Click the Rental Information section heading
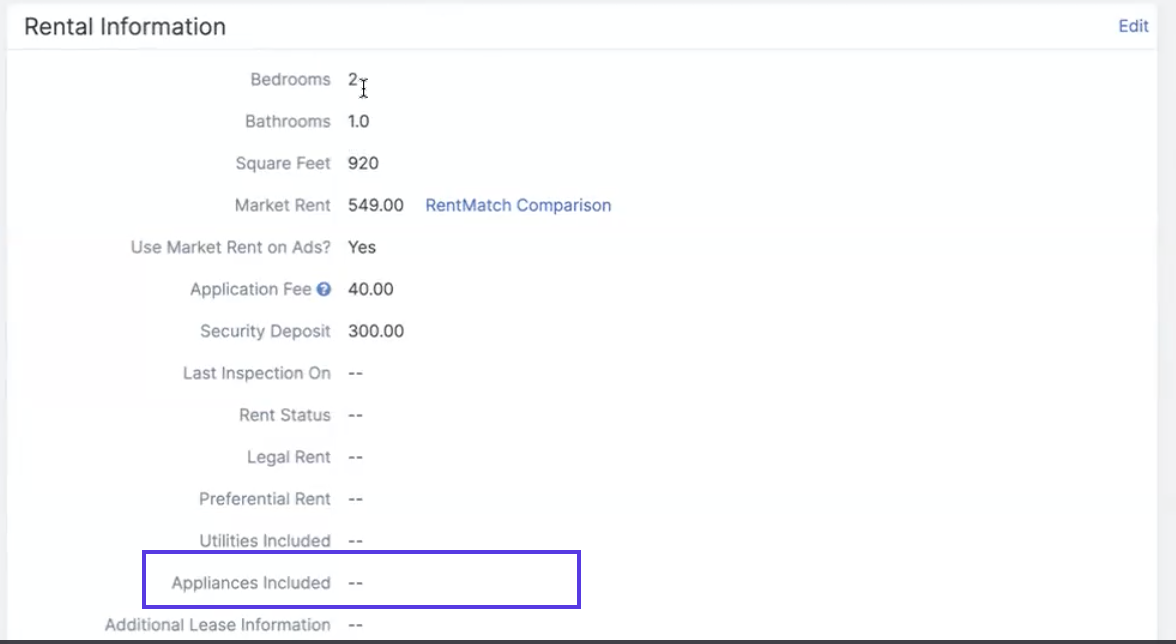This screenshot has height=644, width=1176. point(125,27)
